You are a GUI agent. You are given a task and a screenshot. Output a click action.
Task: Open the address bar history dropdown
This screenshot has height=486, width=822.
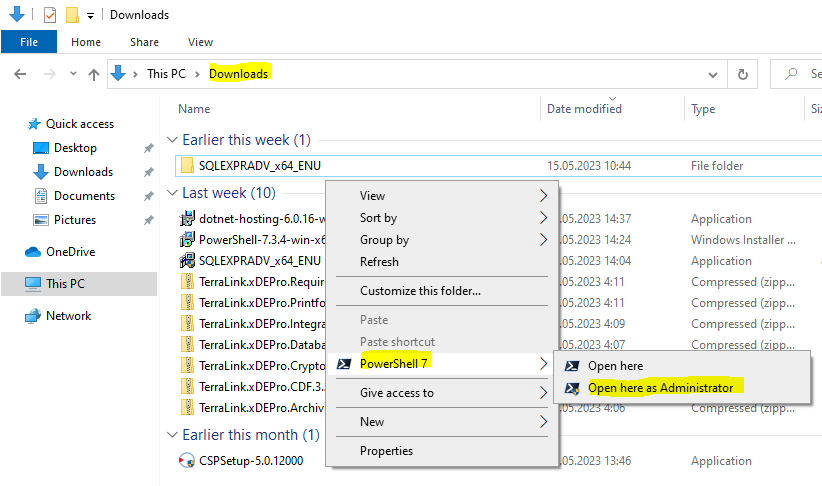[x=712, y=74]
